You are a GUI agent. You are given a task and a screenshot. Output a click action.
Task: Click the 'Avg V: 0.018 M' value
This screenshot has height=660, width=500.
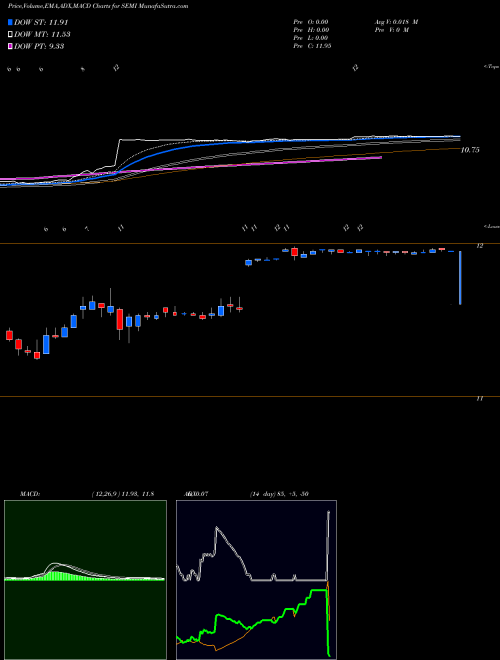click(x=396, y=22)
